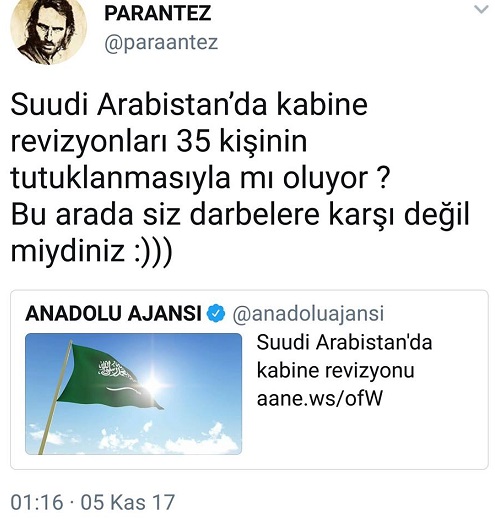Visit the @paraantez handle link

tap(161, 44)
